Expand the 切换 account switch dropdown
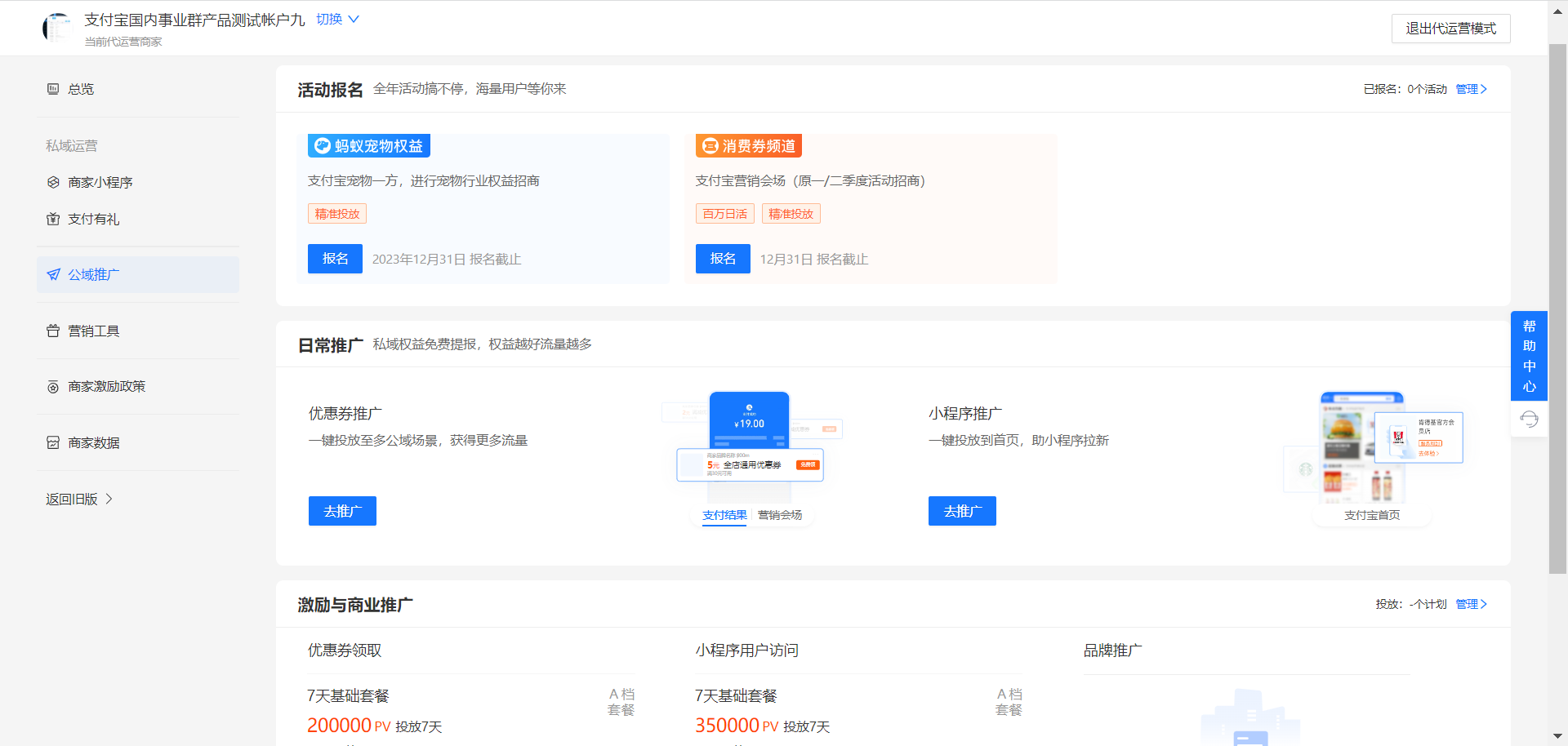The image size is (1568, 746). pyautogui.click(x=337, y=19)
